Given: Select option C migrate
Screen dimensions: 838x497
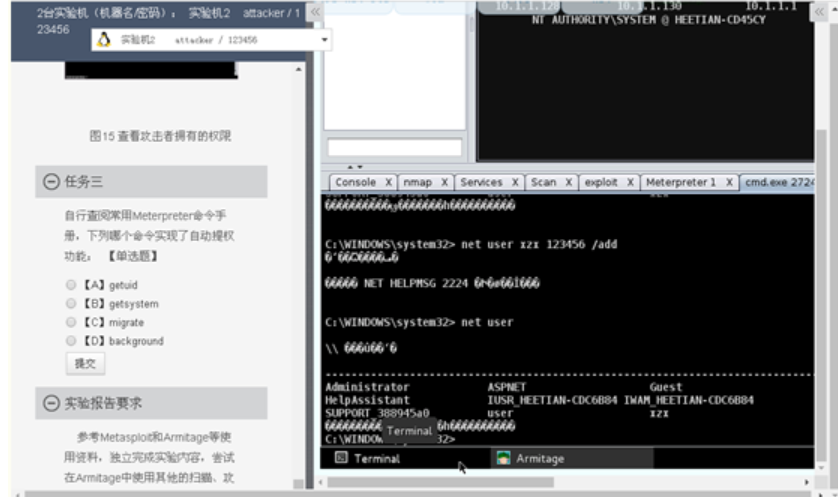Looking at the screenshot, I should (x=71, y=322).
